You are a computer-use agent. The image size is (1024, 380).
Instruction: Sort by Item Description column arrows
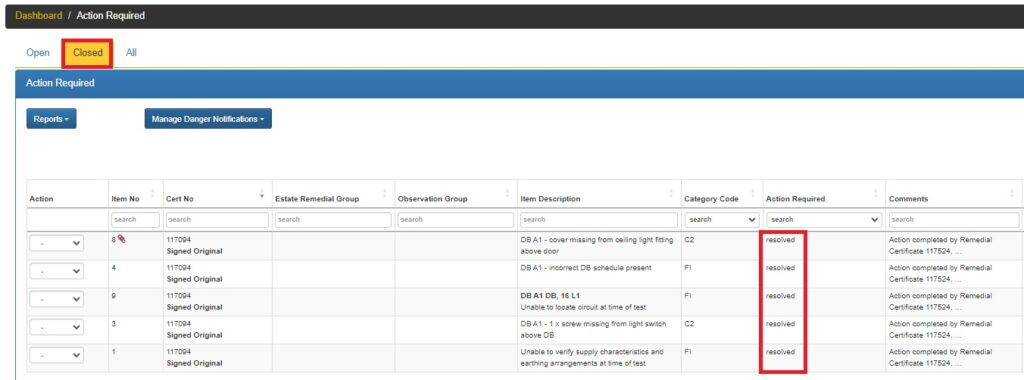click(671, 193)
